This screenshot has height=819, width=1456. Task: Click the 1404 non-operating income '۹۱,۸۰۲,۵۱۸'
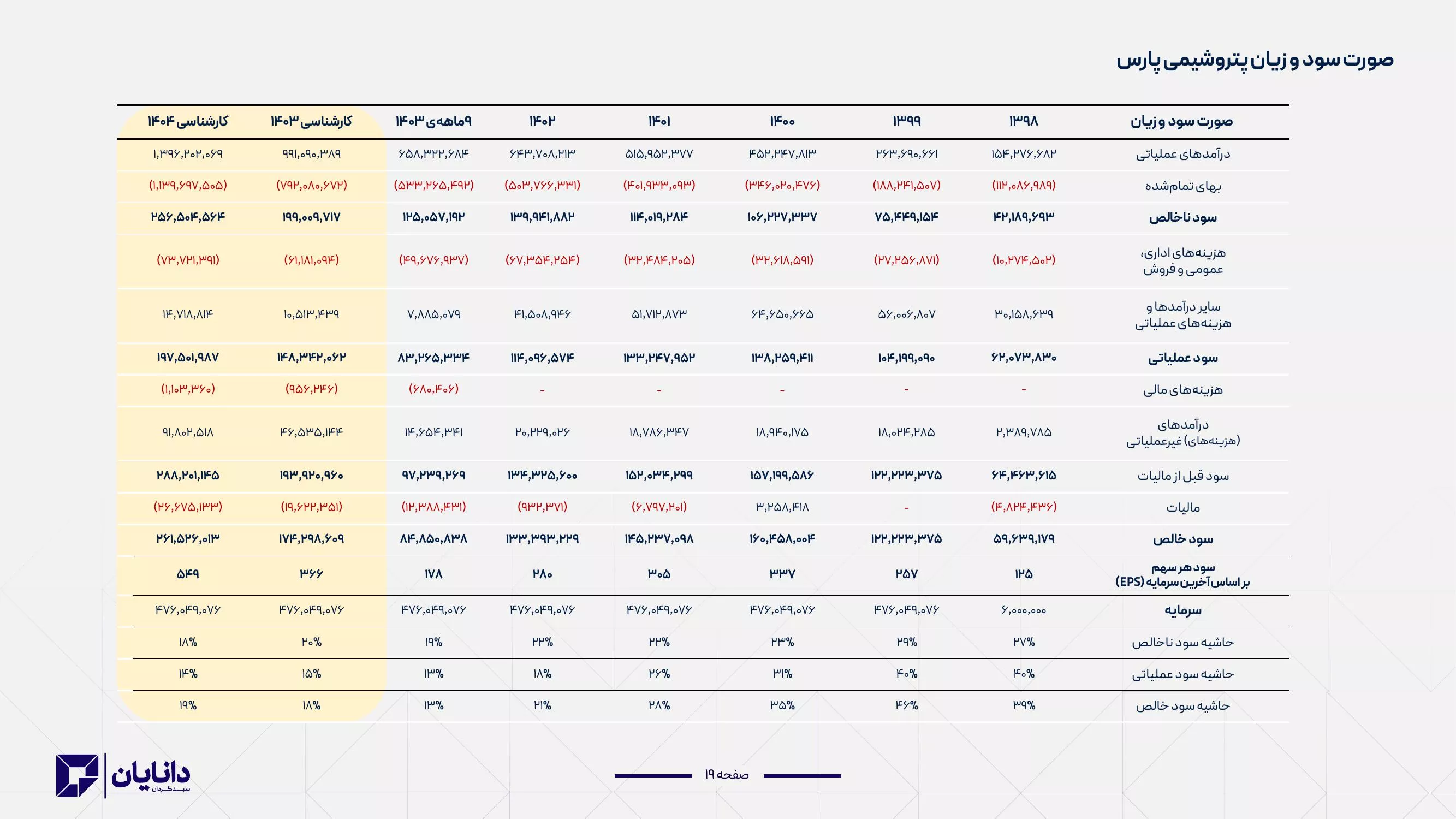(188, 432)
